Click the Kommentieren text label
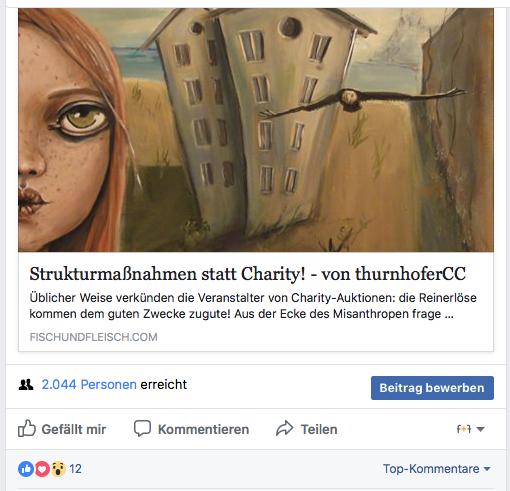 203,429
